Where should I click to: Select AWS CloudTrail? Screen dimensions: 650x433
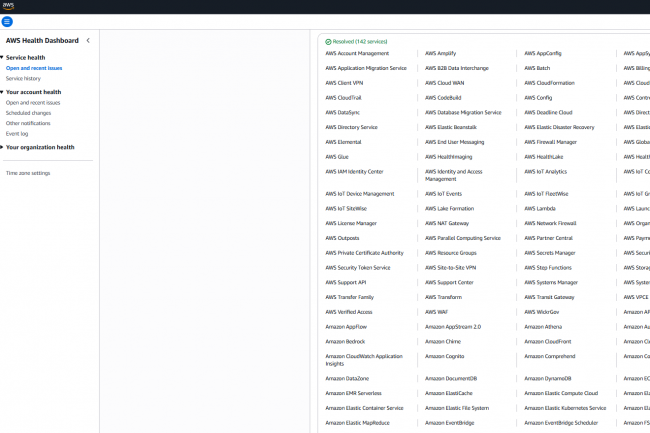[343, 98]
